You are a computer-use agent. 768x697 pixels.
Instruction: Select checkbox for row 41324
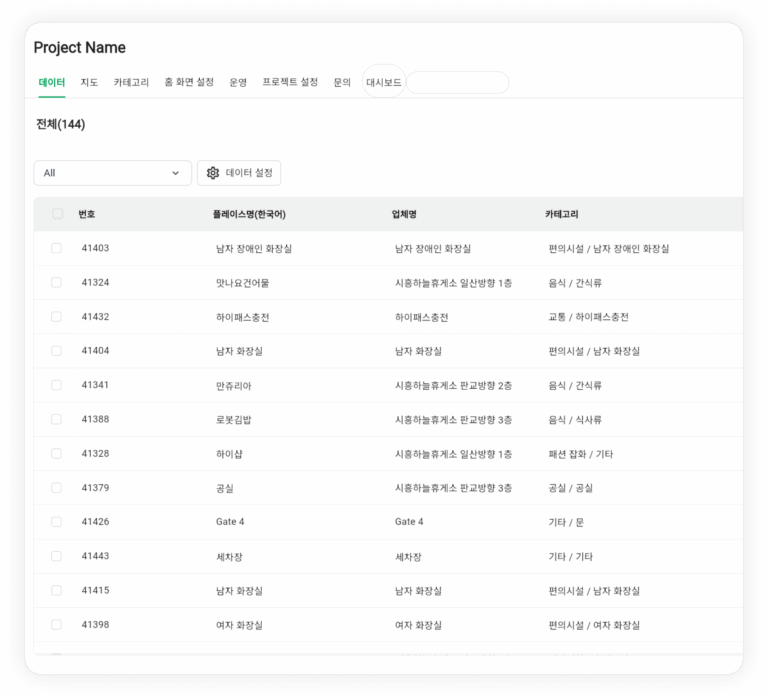pos(56,282)
